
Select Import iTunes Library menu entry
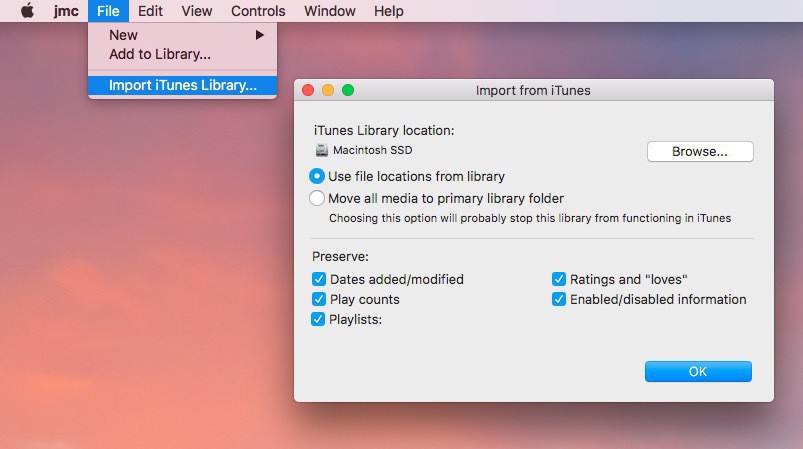182,85
